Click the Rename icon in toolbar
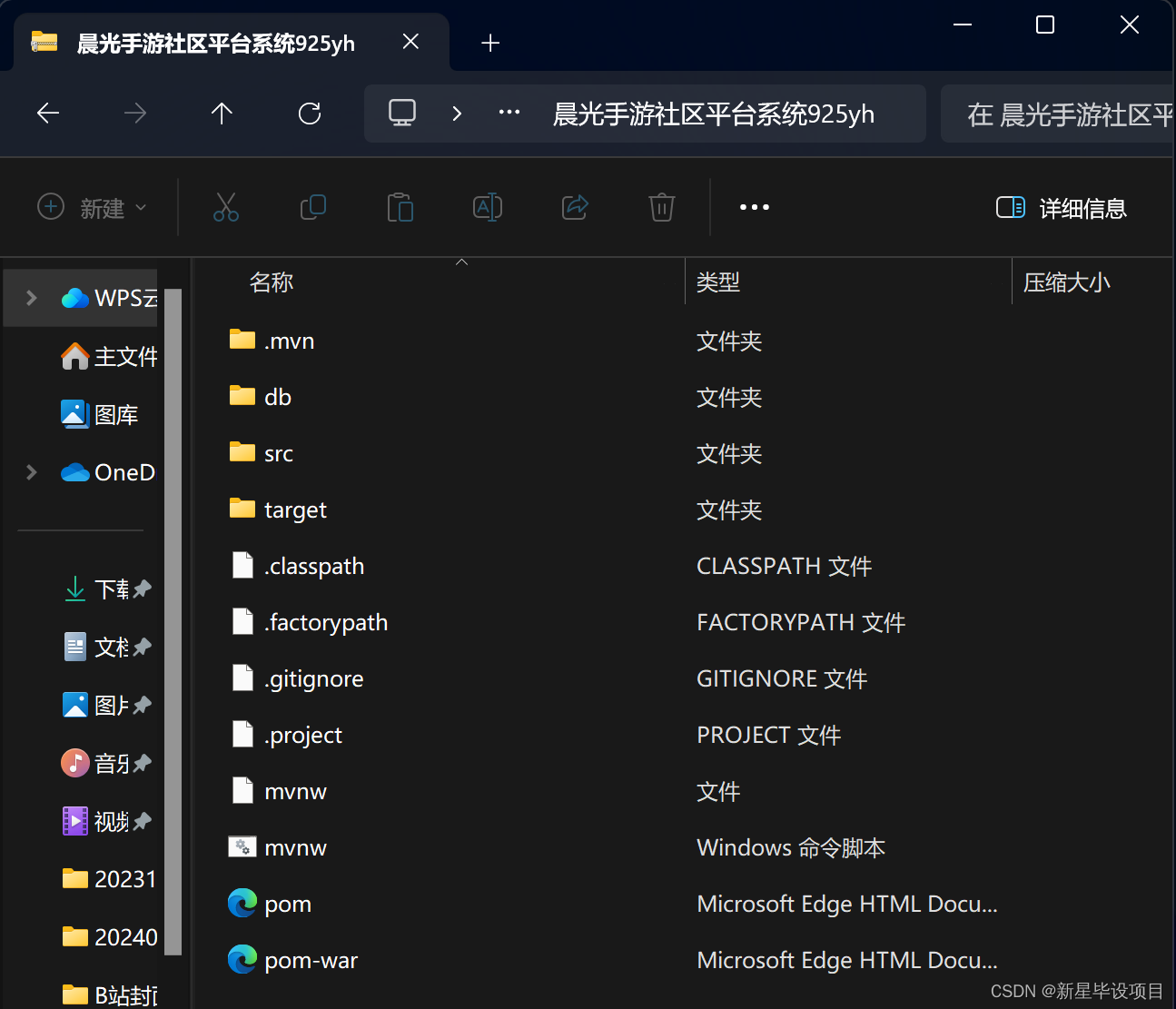Screen dimensions: 1176x1009 (488, 207)
